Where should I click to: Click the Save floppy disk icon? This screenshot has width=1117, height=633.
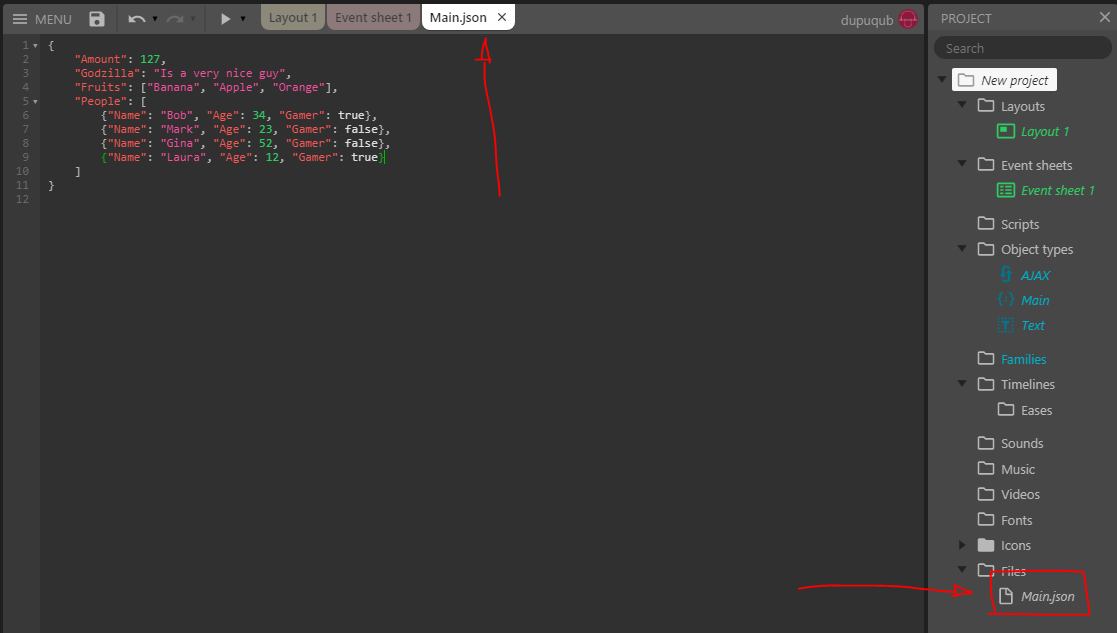pyautogui.click(x=97, y=19)
